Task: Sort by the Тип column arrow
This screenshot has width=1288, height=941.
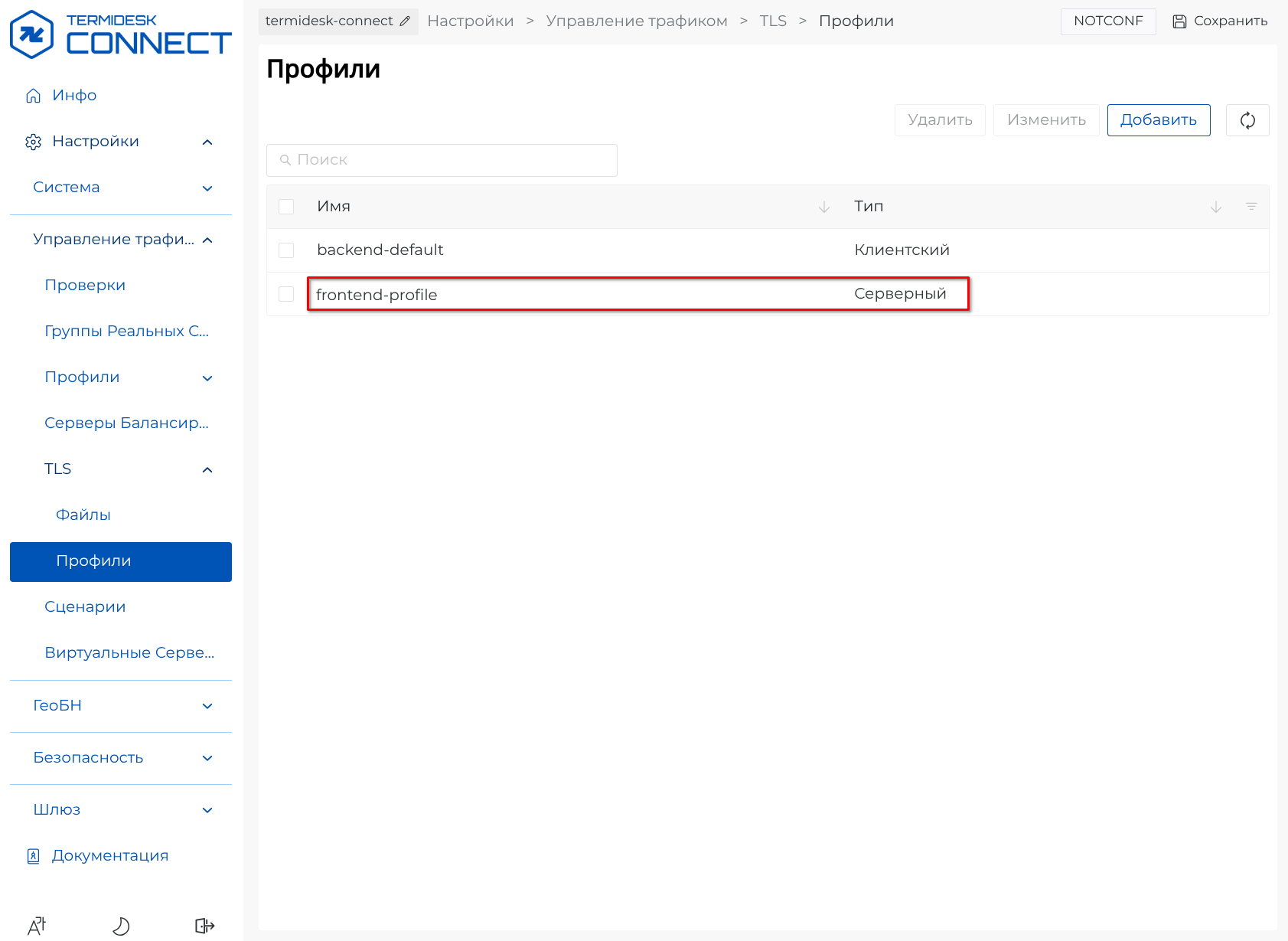Action: (1215, 207)
